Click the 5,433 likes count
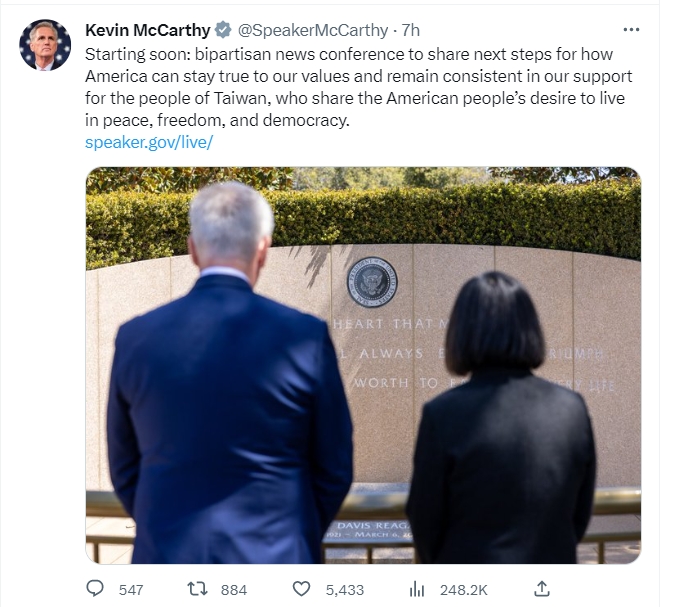 click(344, 590)
